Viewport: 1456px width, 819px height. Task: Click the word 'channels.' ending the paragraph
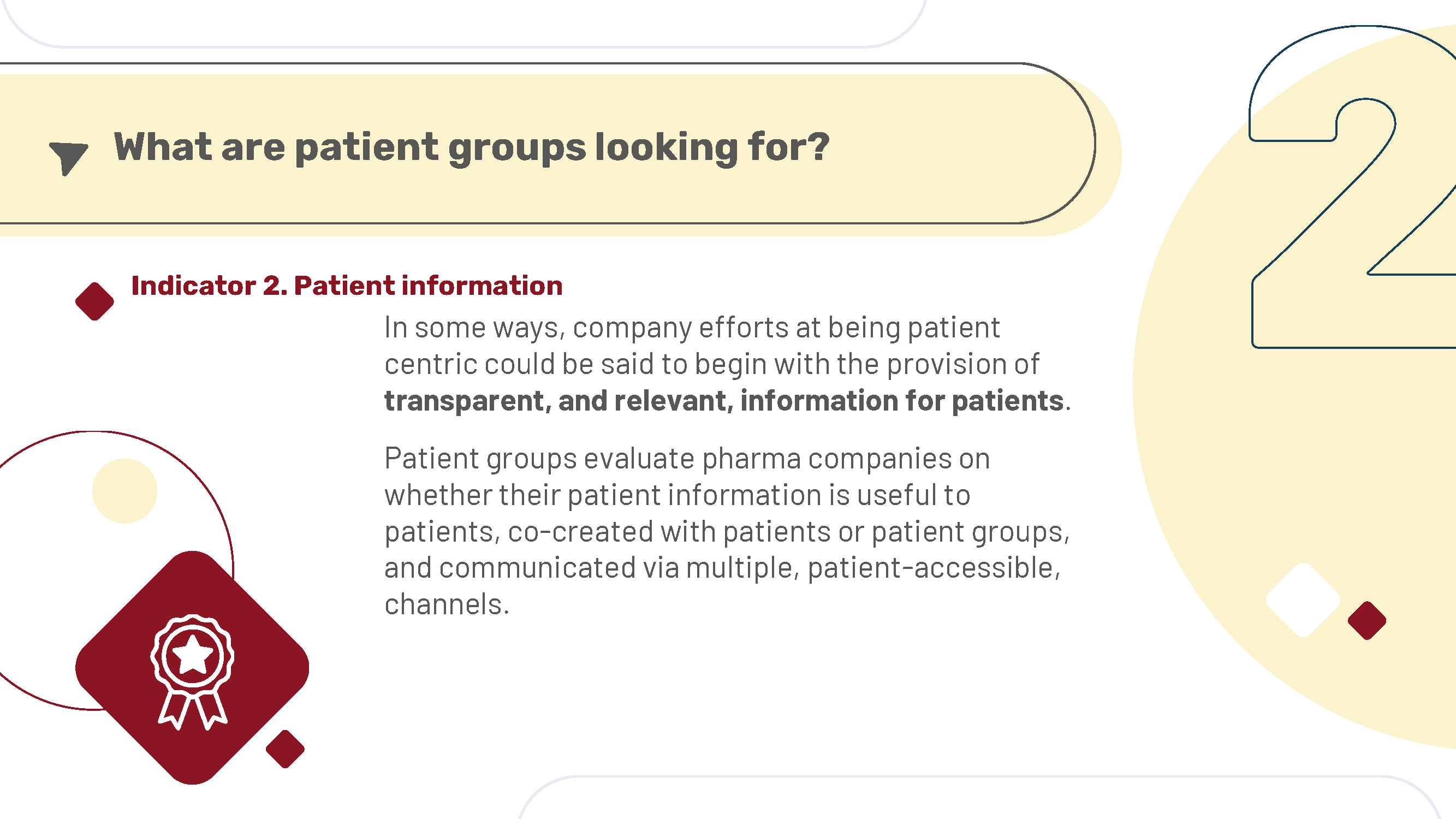click(x=447, y=604)
